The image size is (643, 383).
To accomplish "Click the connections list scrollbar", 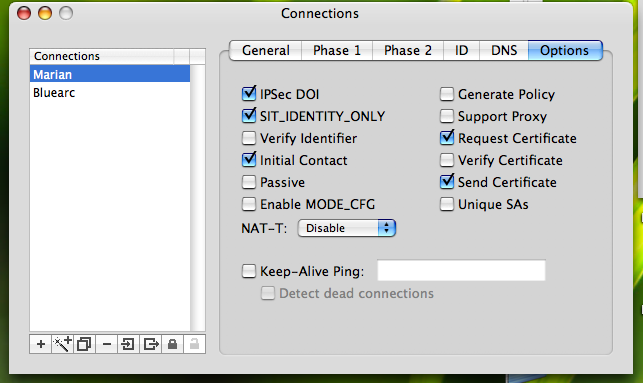I will 198,197.
